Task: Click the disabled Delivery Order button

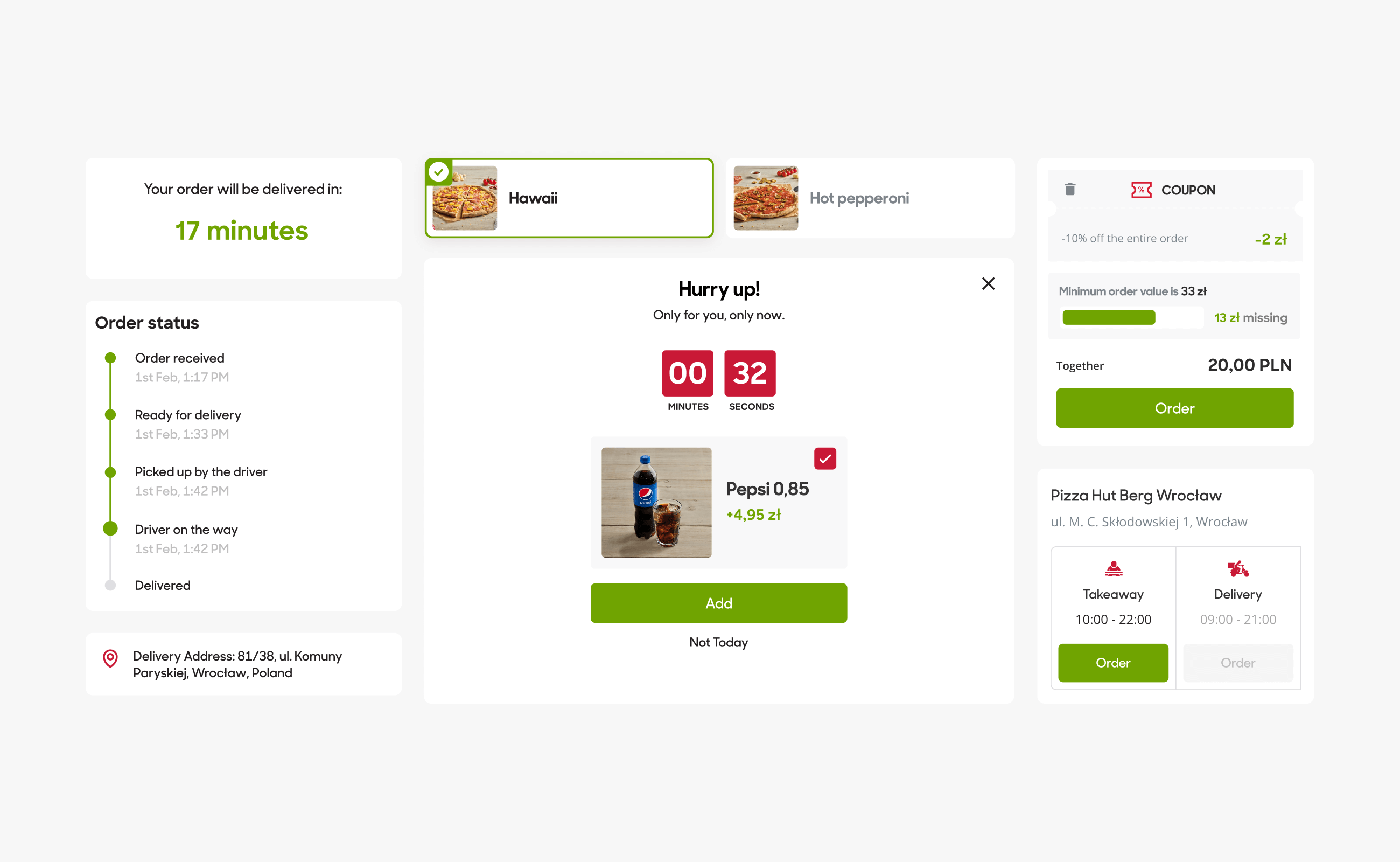Action: click(1237, 663)
